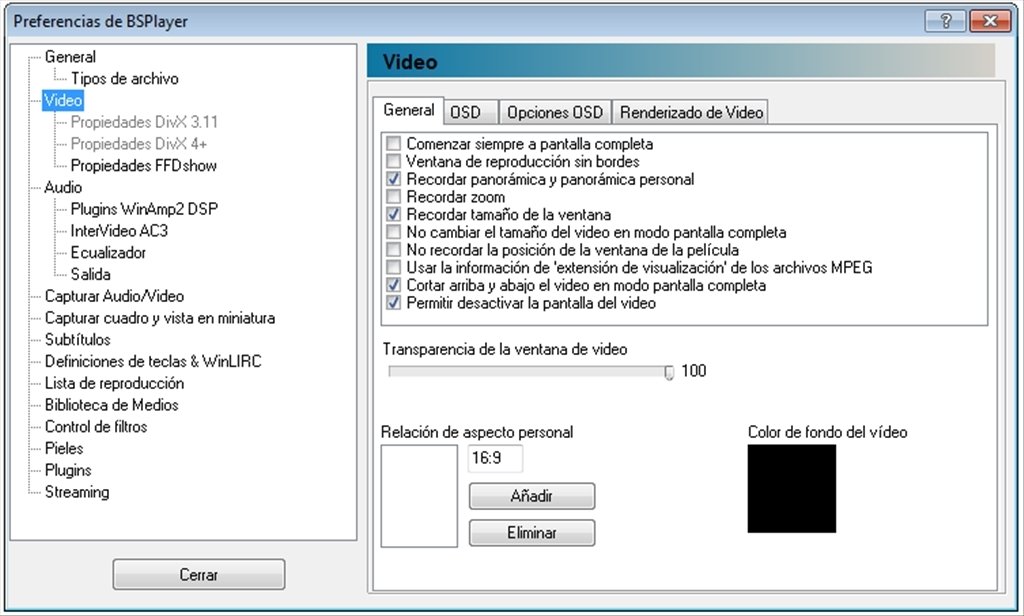Open 'Capturar cuadro y vista en miniatura'

[x=160, y=318]
